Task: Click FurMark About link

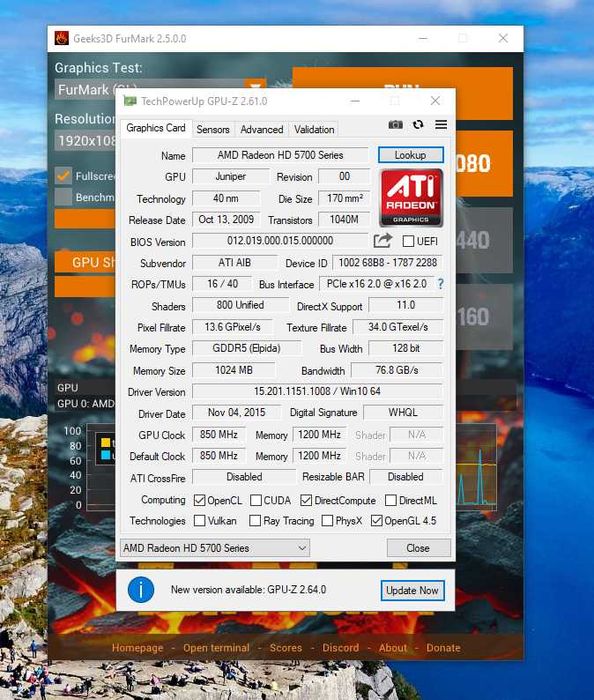Action: pos(393,648)
